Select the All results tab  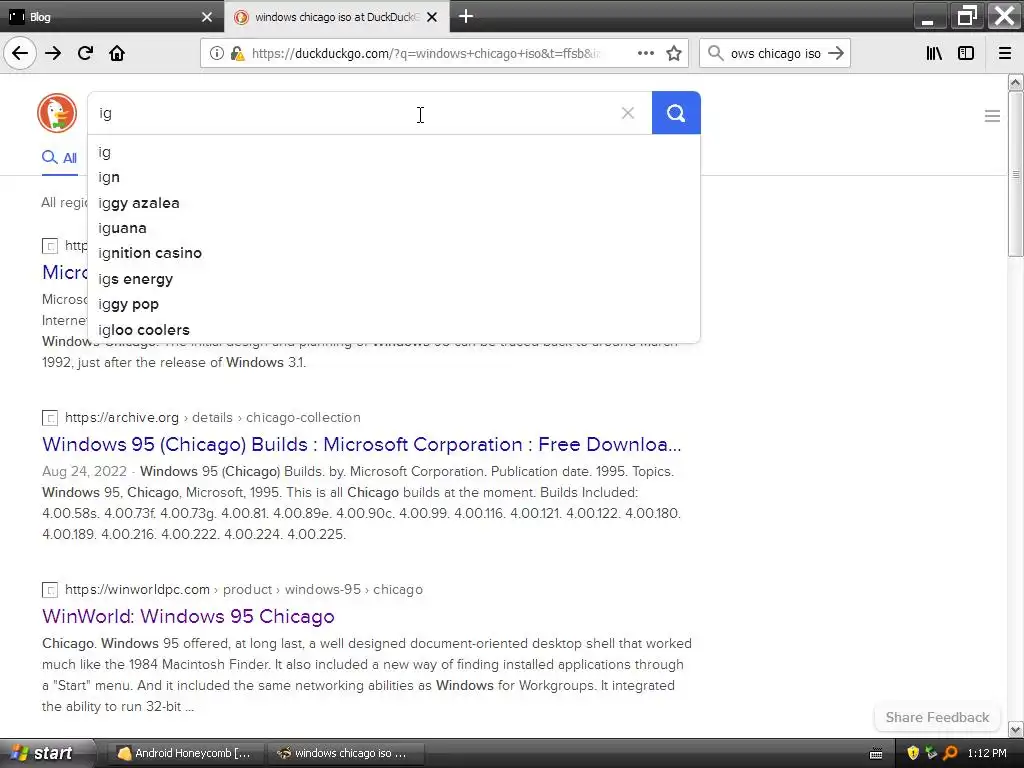(x=60, y=158)
